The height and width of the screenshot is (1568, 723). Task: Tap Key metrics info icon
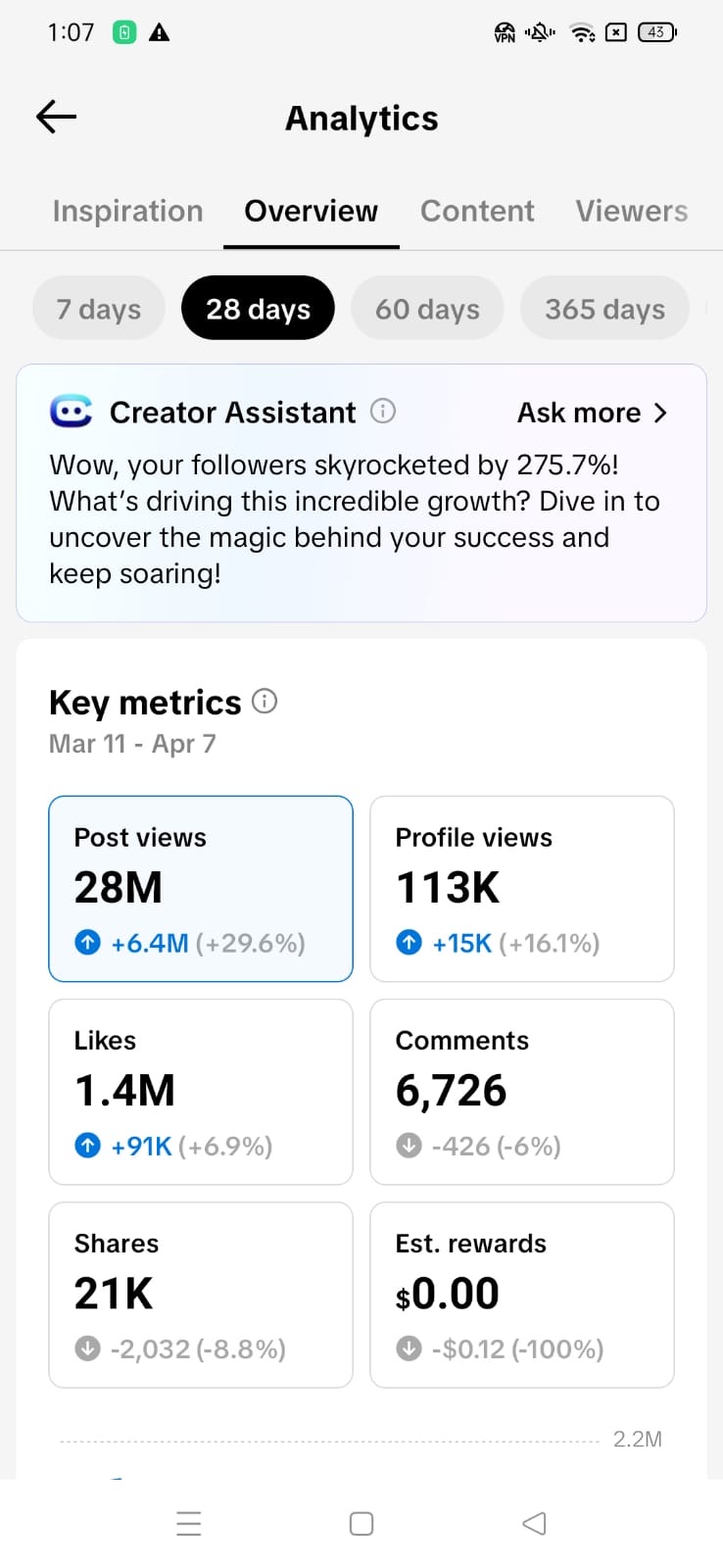(x=265, y=702)
